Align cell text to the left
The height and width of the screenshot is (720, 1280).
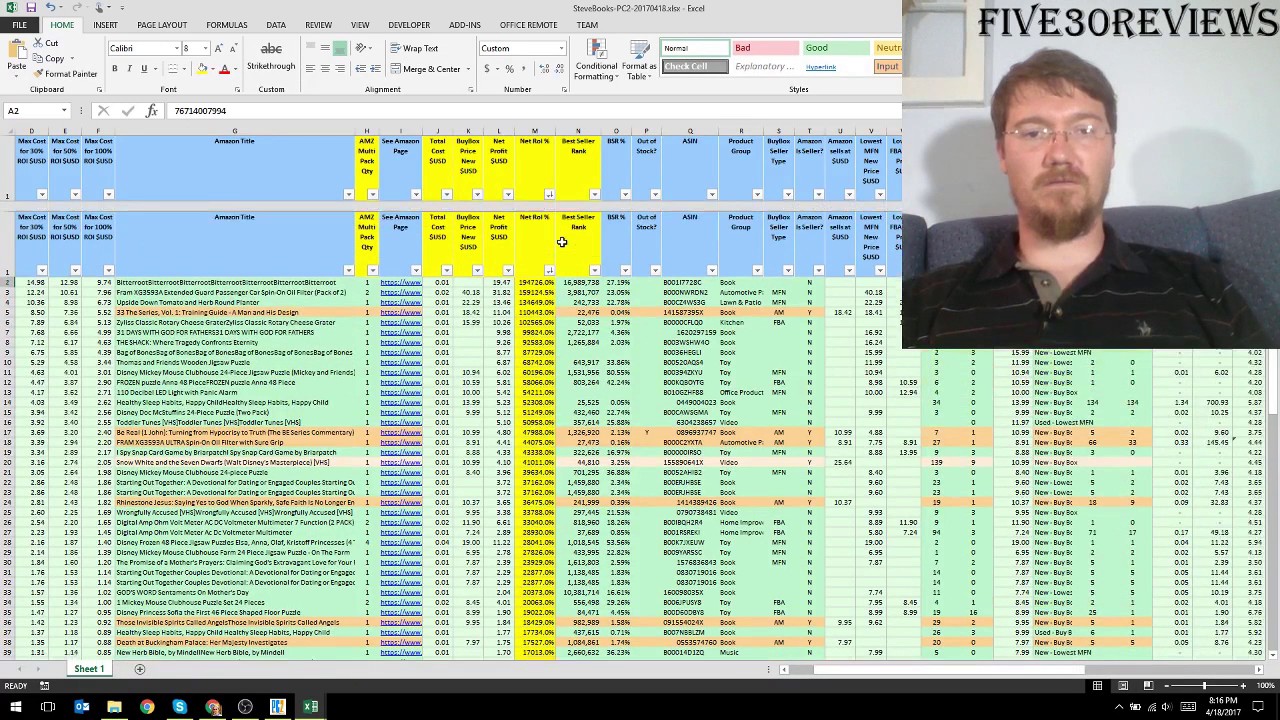coord(310,69)
